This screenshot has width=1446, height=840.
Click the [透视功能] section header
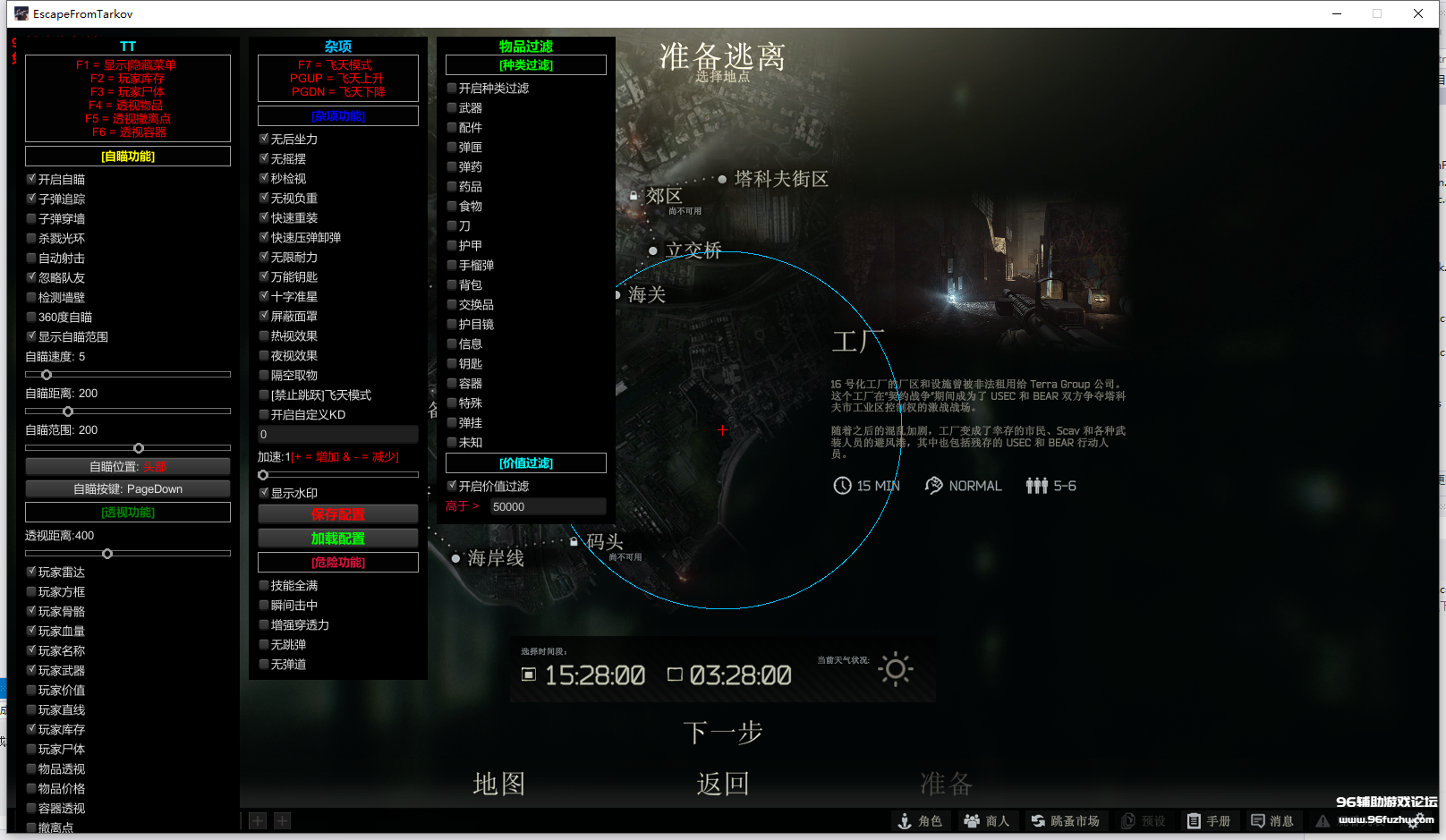128,512
